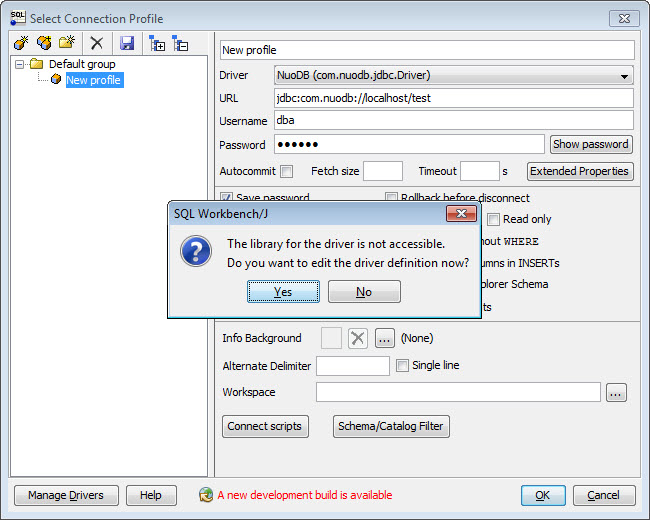Click Show password button
The height and width of the screenshot is (520, 650).
click(591, 144)
